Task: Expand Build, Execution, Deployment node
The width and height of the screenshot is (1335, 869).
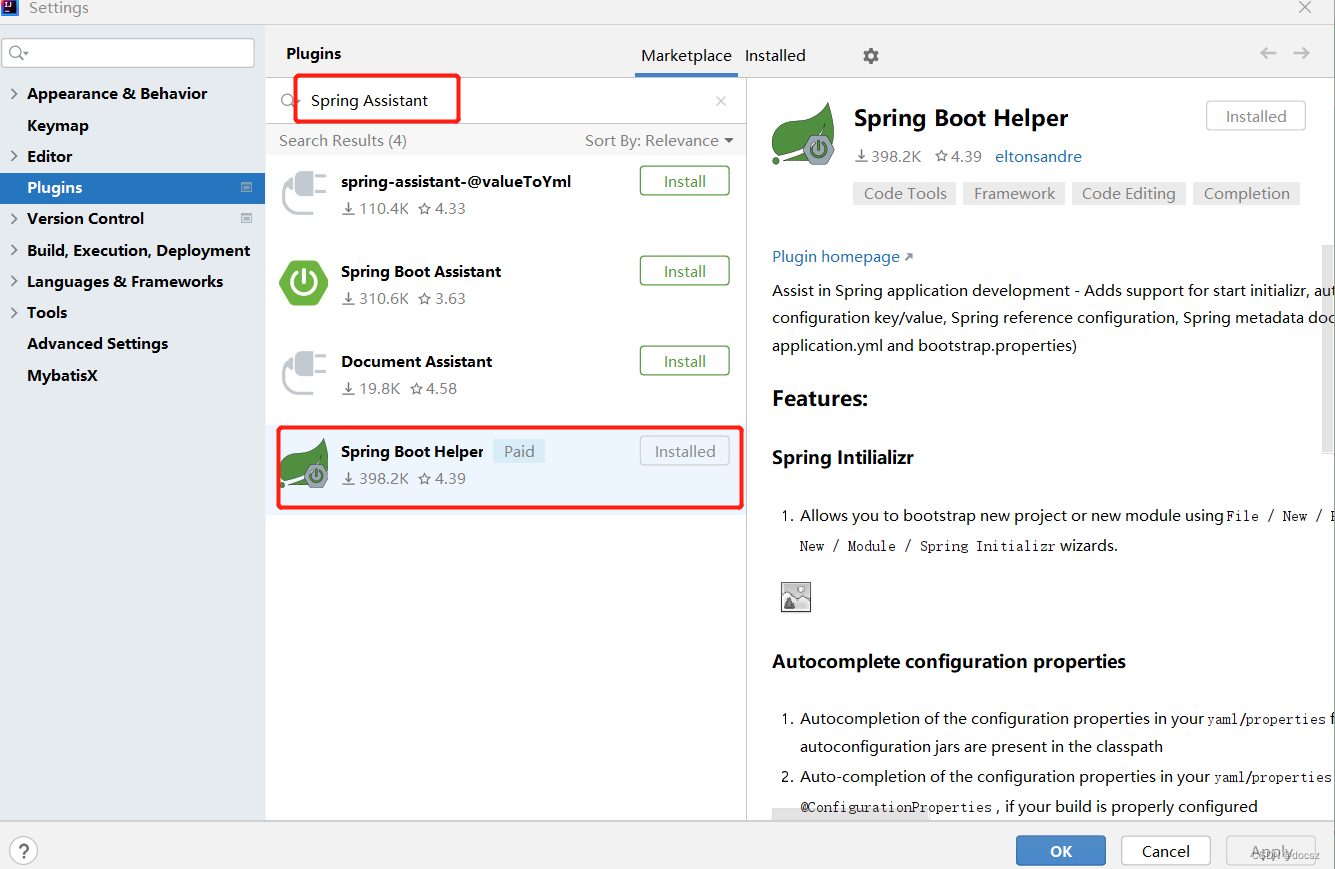Action: pos(13,250)
